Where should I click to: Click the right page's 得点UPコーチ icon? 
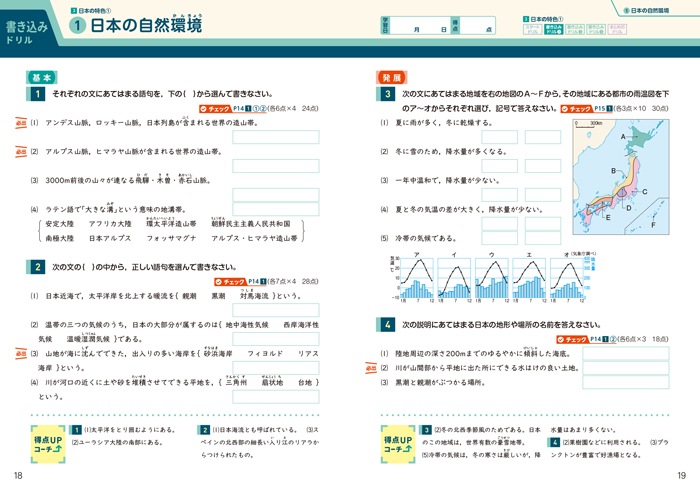click(x=400, y=442)
